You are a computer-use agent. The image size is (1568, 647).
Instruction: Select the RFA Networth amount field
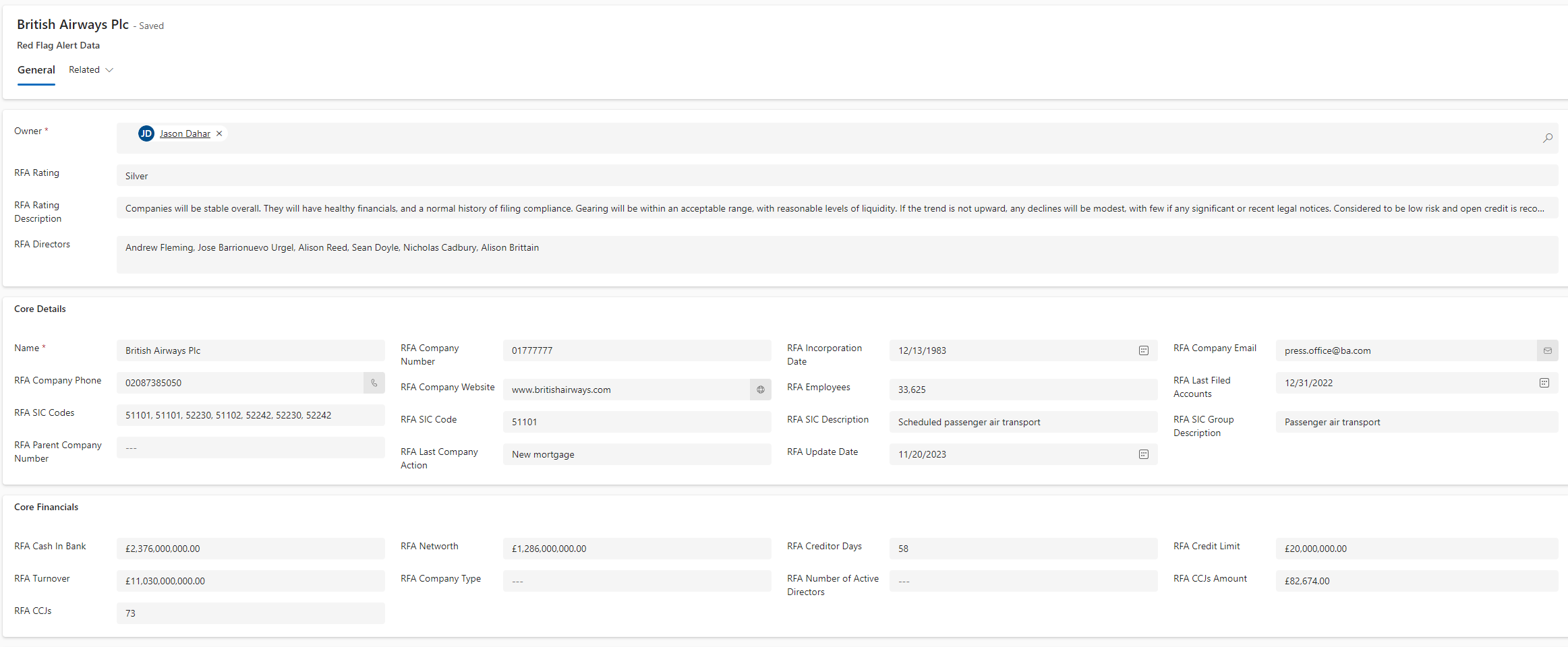pos(637,549)
